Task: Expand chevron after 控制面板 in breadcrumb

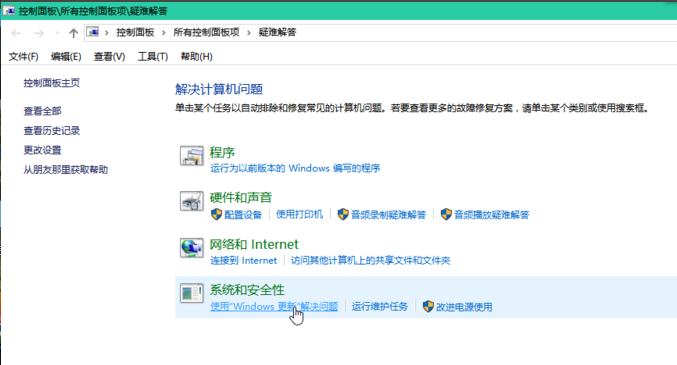Action: 164,32
